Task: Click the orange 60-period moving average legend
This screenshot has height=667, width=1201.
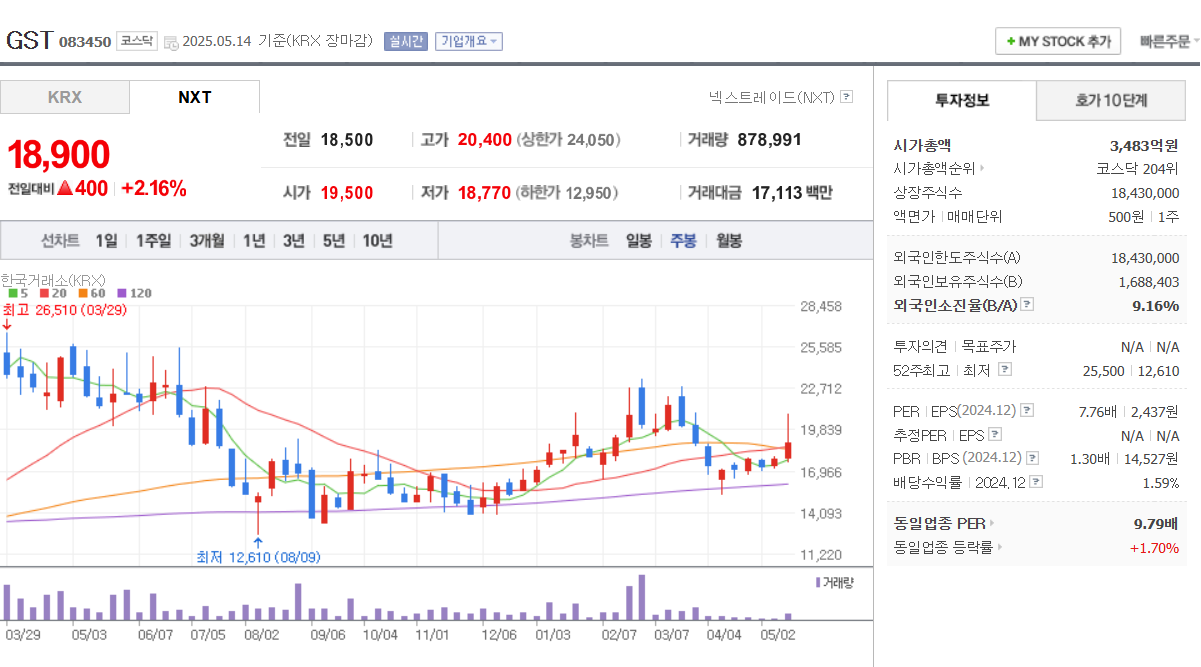Action: [x=91, y=293]
